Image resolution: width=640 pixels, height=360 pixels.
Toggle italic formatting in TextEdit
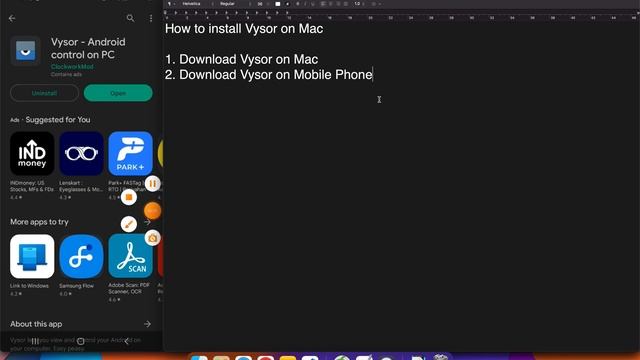point(305,4)
